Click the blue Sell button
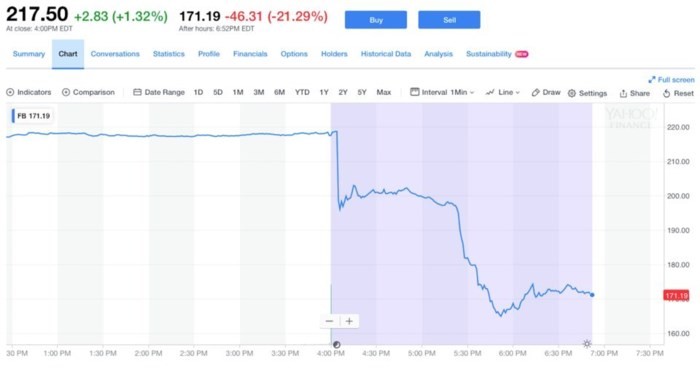Image resolution: width=700 pixels, height=371 pixels. [449, 20]
